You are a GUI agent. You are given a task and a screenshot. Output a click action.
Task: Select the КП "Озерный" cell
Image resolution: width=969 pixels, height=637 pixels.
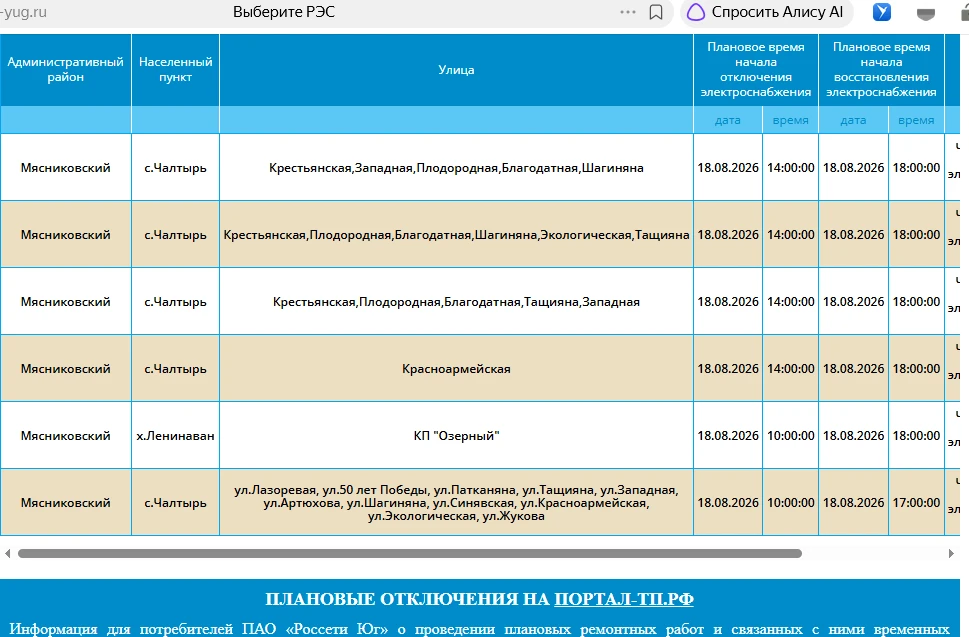tap(456, 436)
